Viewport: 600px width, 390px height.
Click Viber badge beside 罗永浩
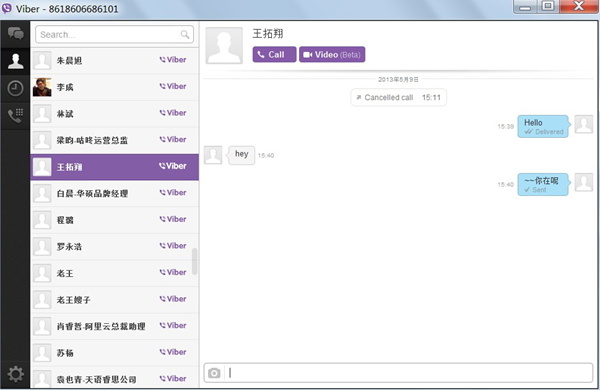pyautogui.click(x=173, y=246)
